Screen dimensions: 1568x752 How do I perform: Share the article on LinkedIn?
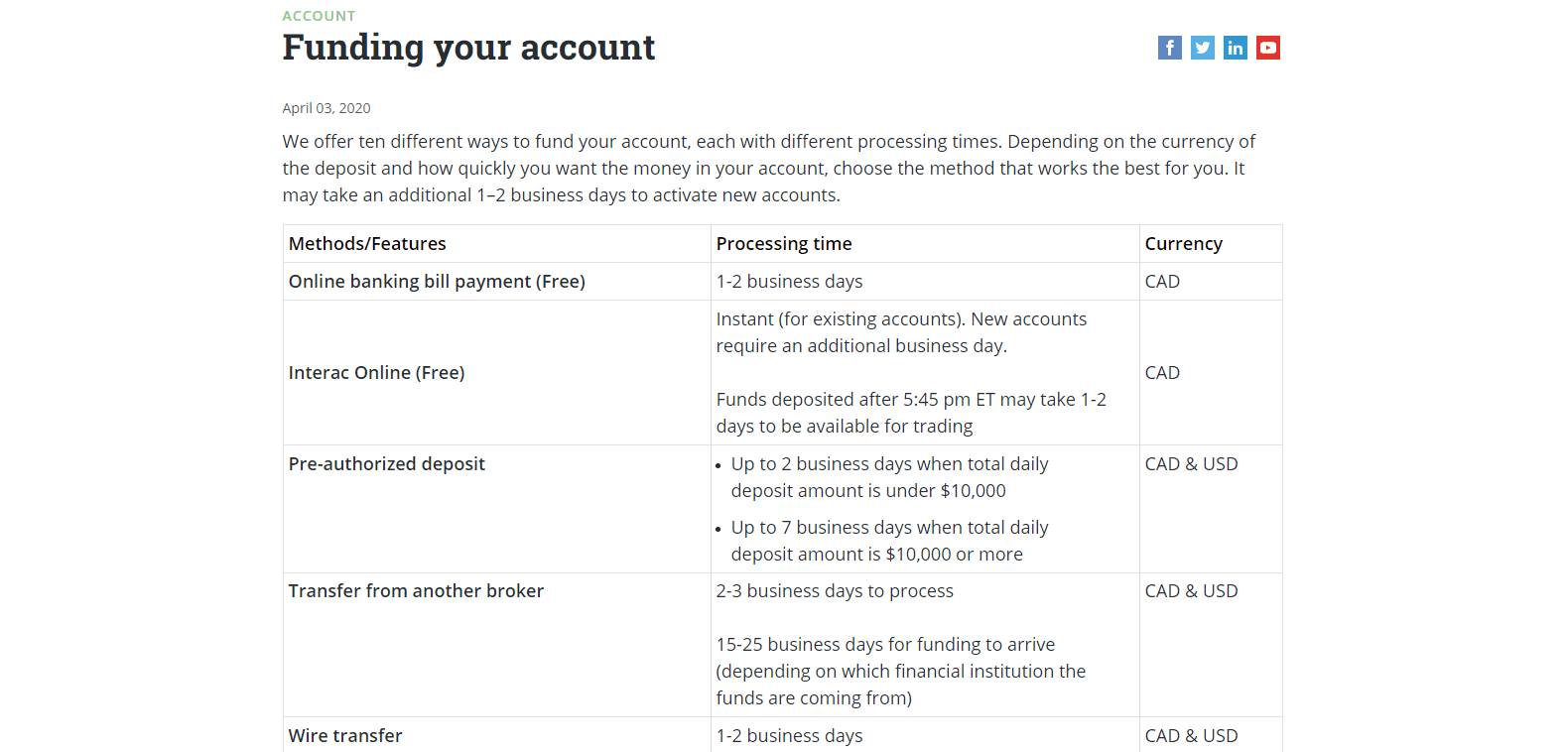(1235, 47)
